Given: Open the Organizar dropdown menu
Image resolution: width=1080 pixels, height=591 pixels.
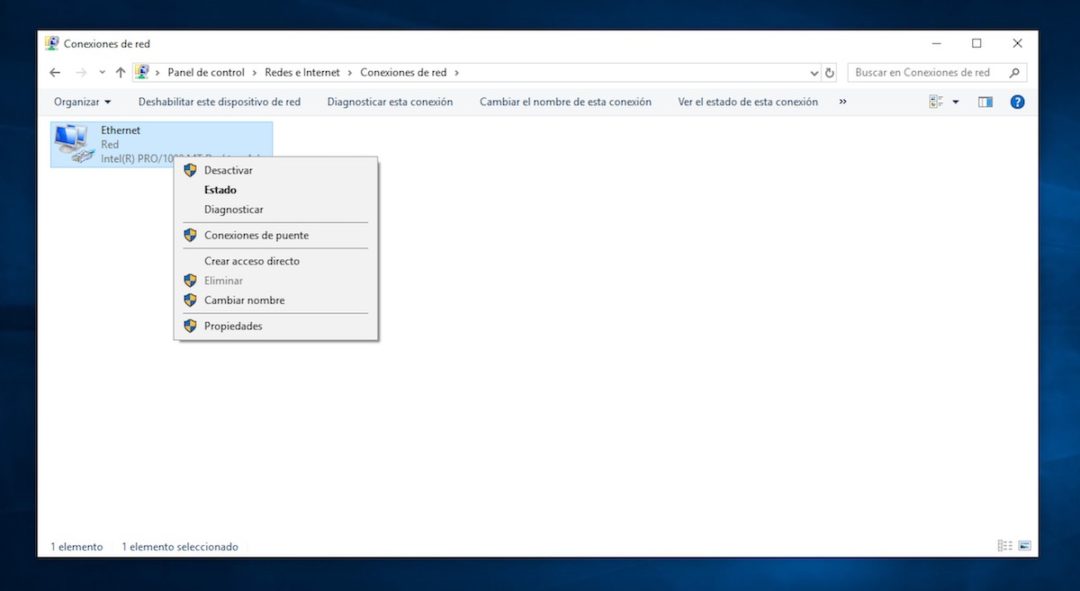Looking at the screenshot, I should tap(81, 101).
